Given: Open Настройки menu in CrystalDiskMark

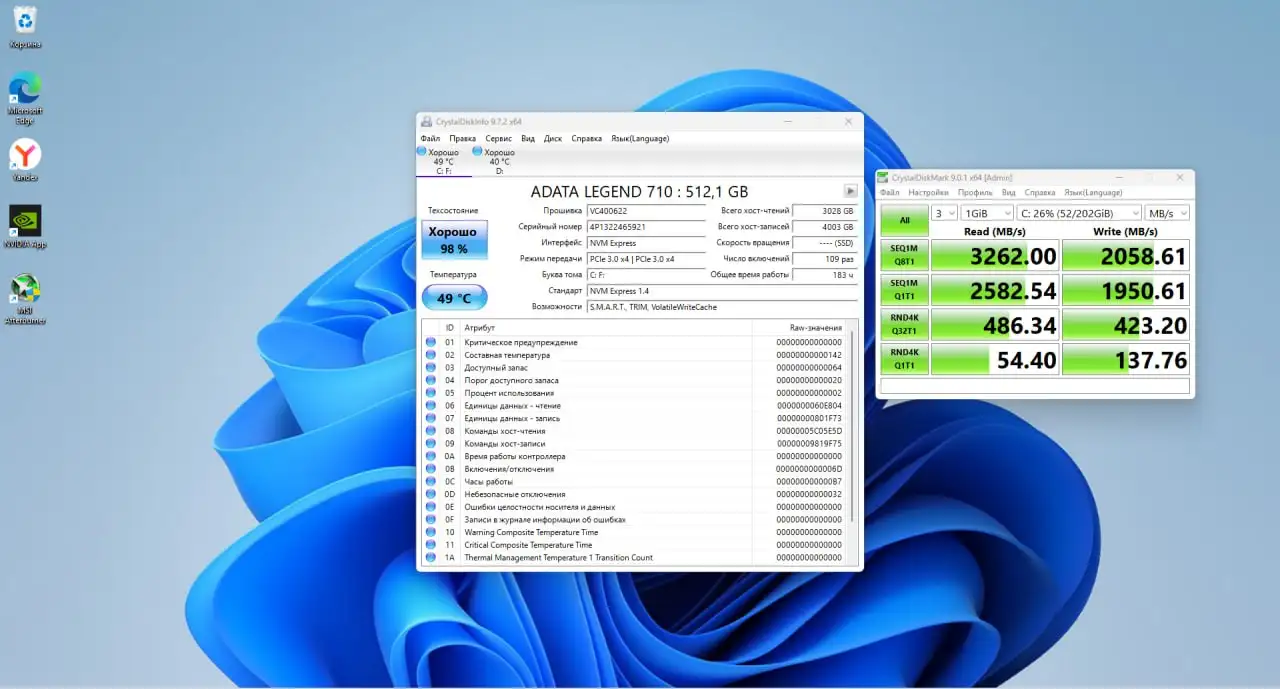Looking at the screenshot, I should point(928,192).
